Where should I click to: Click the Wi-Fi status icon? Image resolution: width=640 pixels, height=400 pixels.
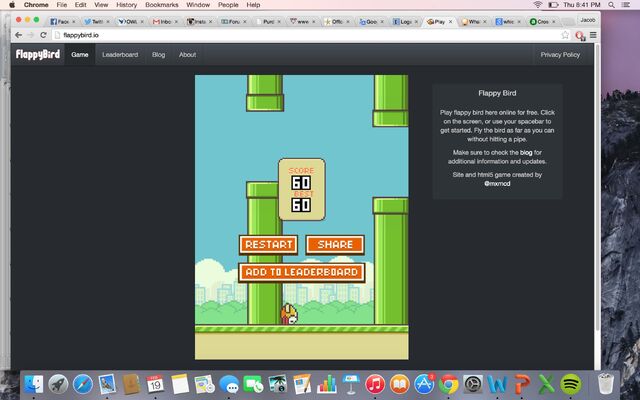click(x=538, y=5)
